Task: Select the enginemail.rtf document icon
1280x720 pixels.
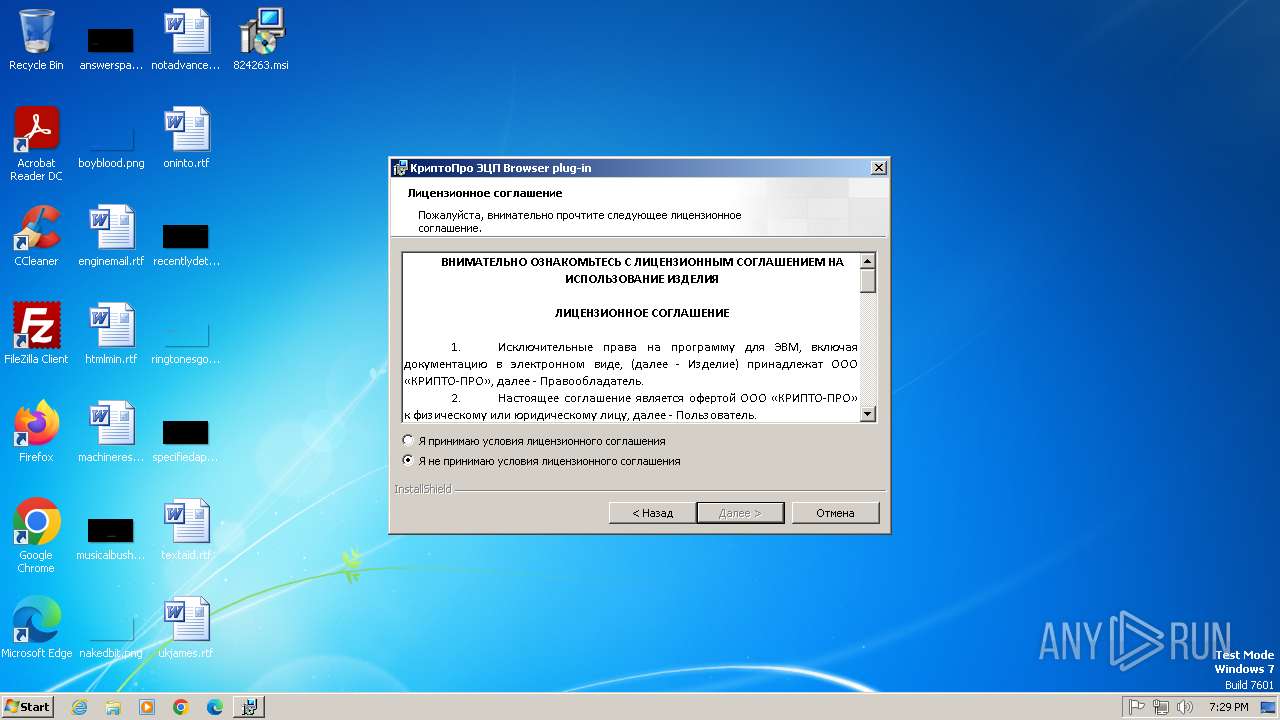Action: pos(111,236)
